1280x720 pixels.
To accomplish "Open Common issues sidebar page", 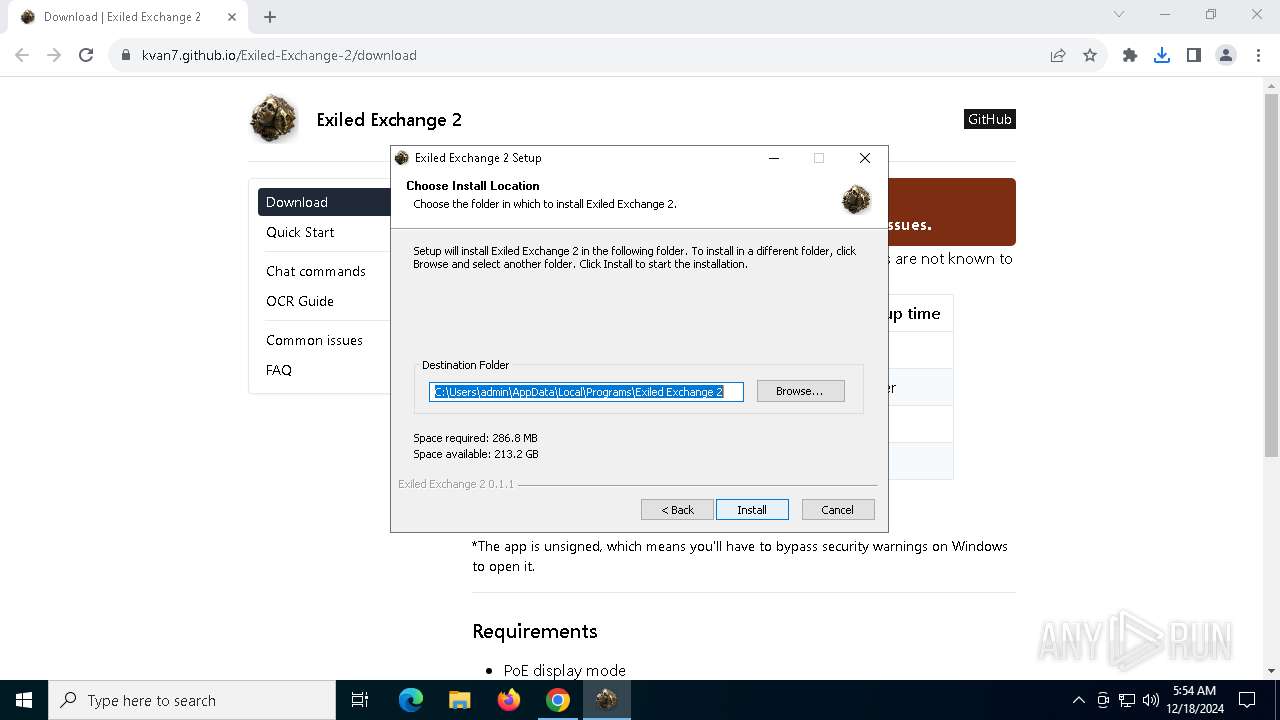I will (314, 340).
